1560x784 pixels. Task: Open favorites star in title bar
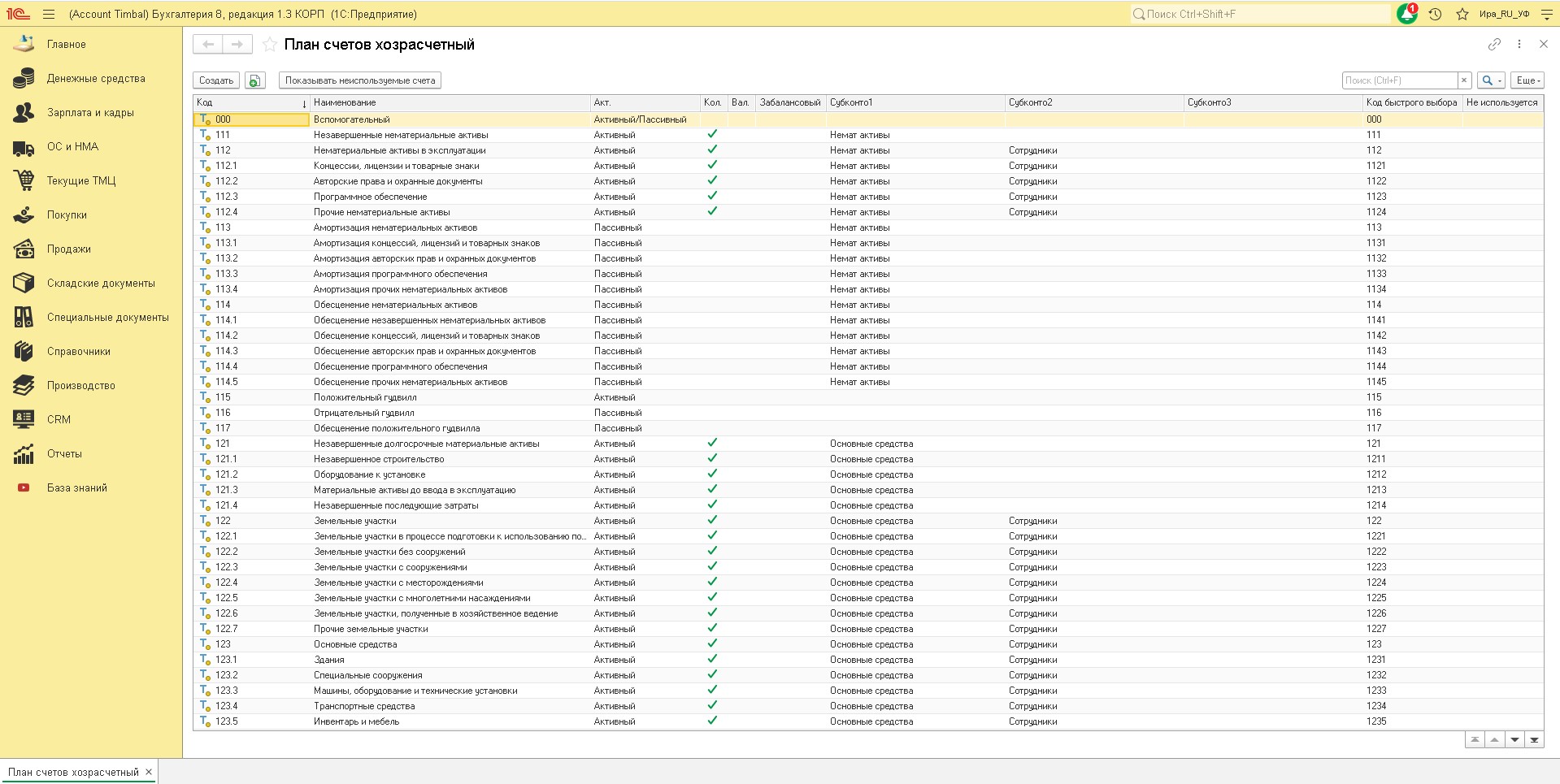[1462, 14]
